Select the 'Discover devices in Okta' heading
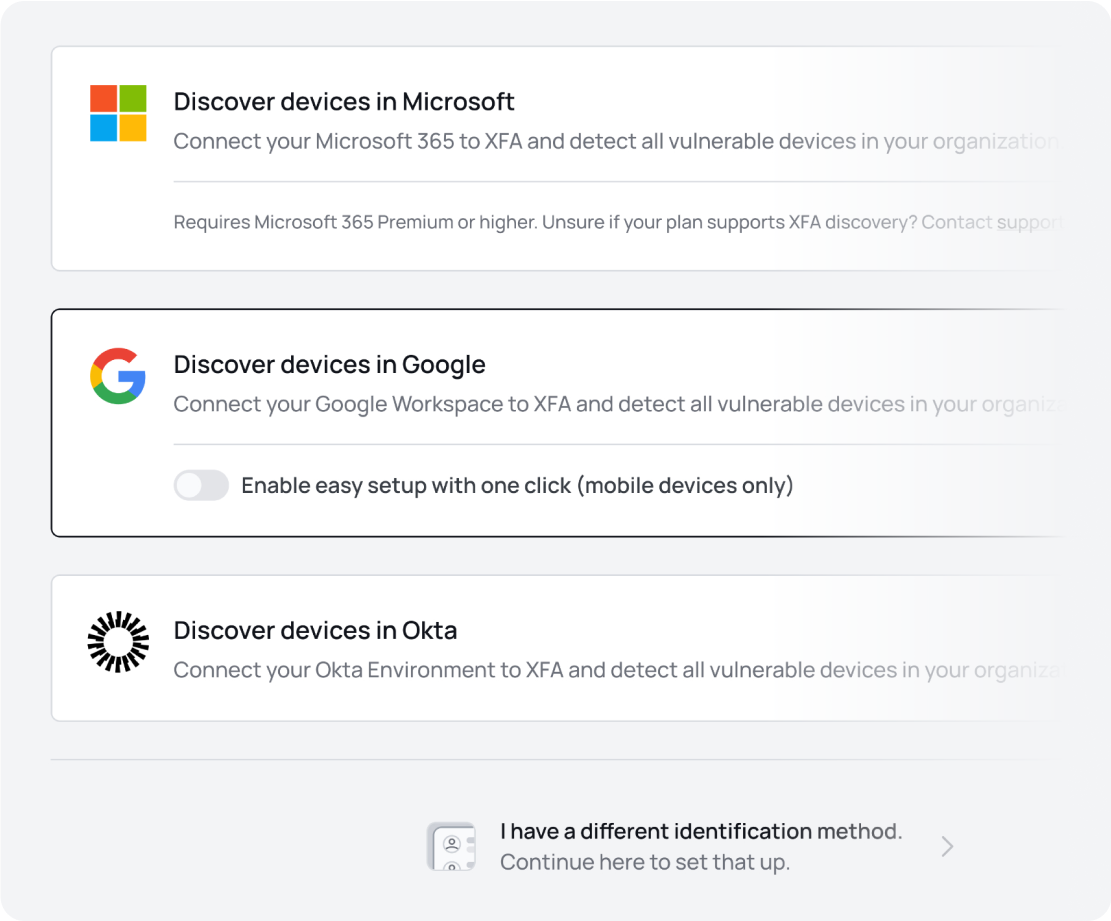 point(315,631)
